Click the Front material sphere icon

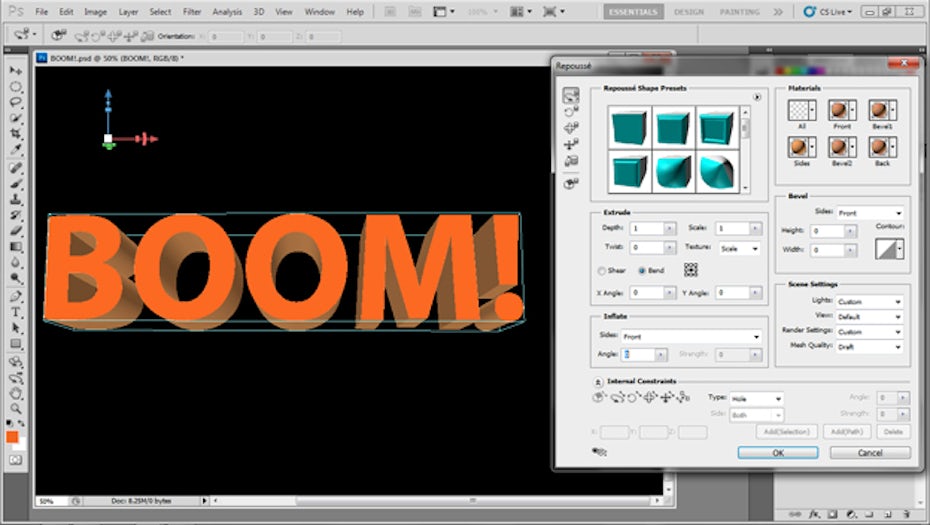coord(838,111)
